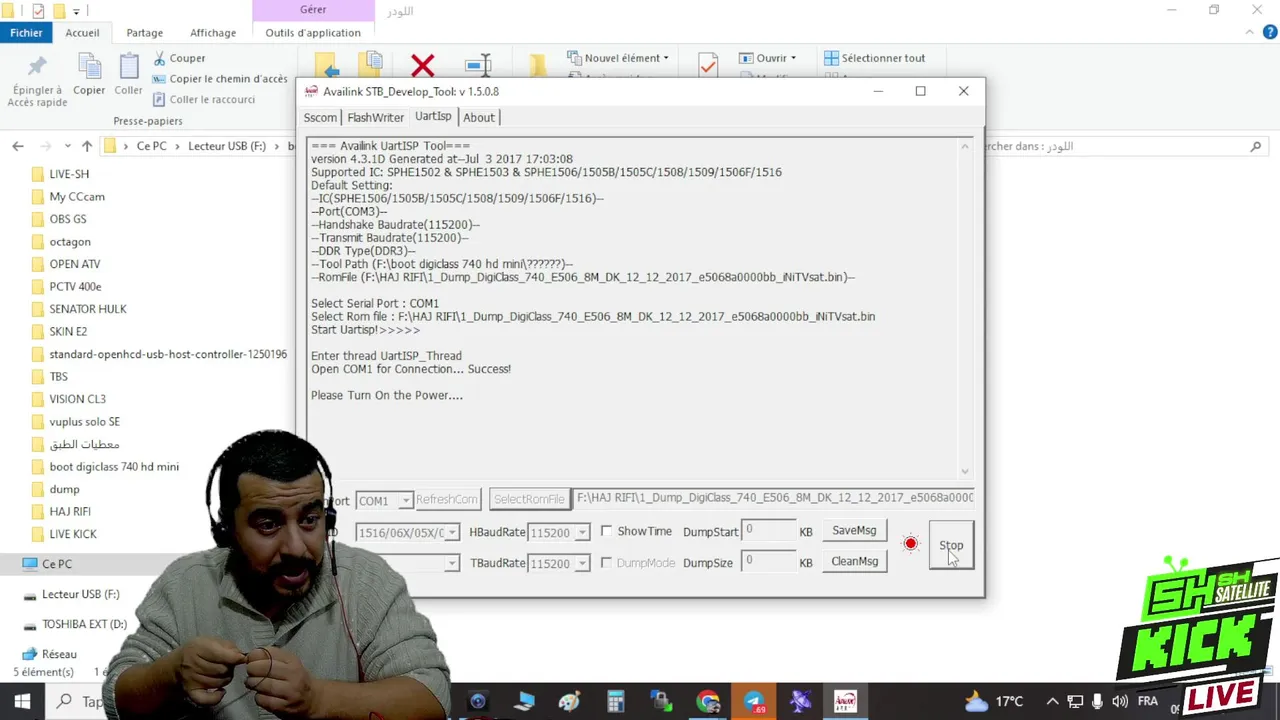Select the boot digiclass 740 hd mini folder

pos(114,467)
